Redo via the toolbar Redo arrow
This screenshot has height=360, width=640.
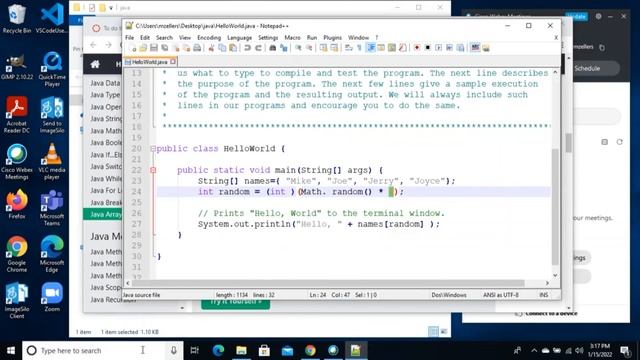point(258,48)
